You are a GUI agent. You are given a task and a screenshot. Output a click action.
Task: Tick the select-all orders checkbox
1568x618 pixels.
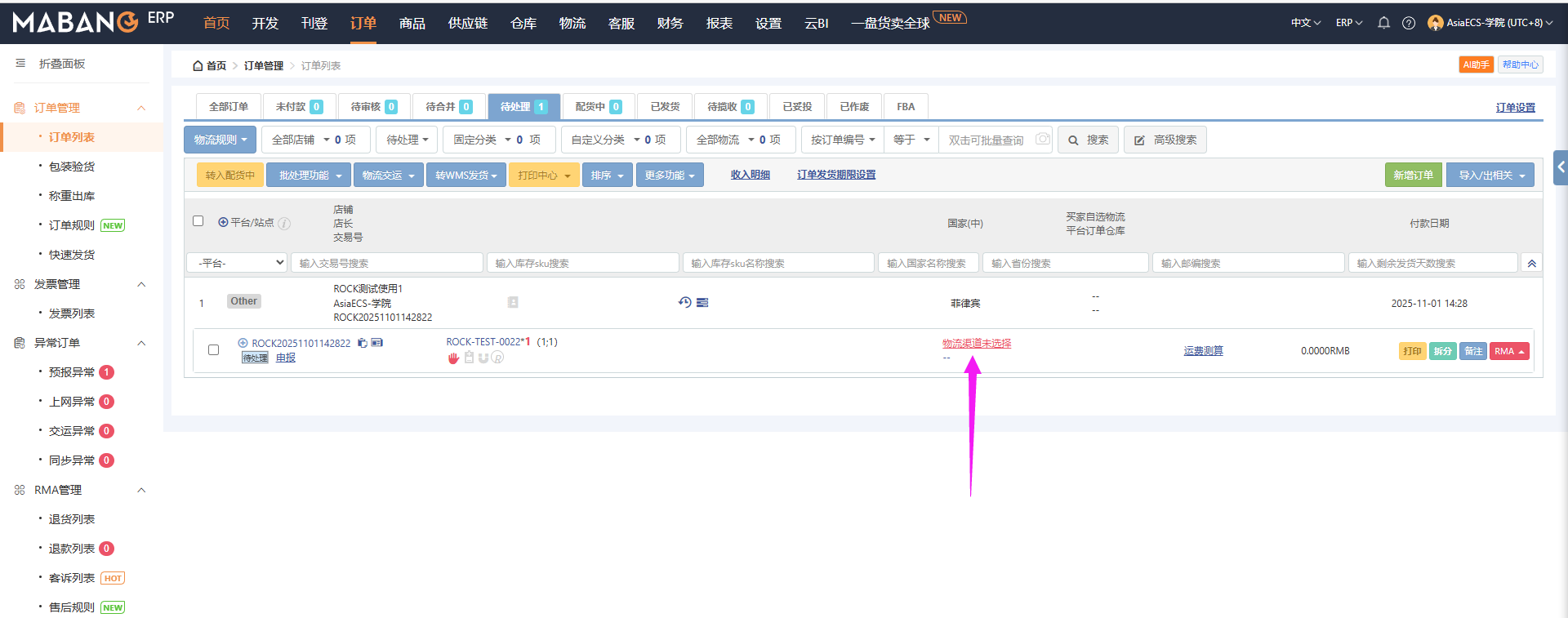tap(198, 221)
